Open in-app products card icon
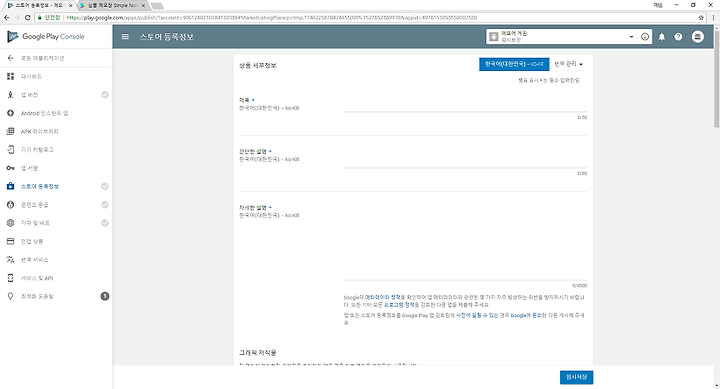 [11, 241]
